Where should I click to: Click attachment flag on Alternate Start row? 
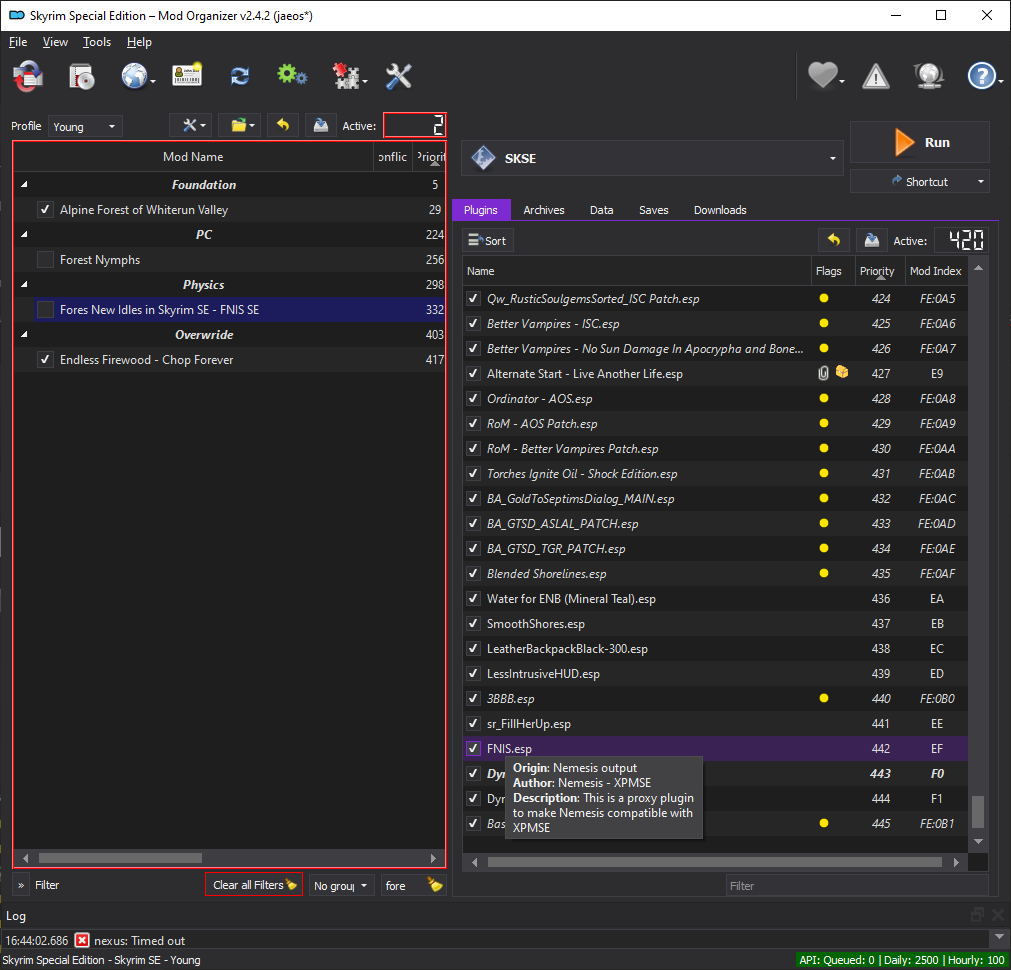point(823,373)
